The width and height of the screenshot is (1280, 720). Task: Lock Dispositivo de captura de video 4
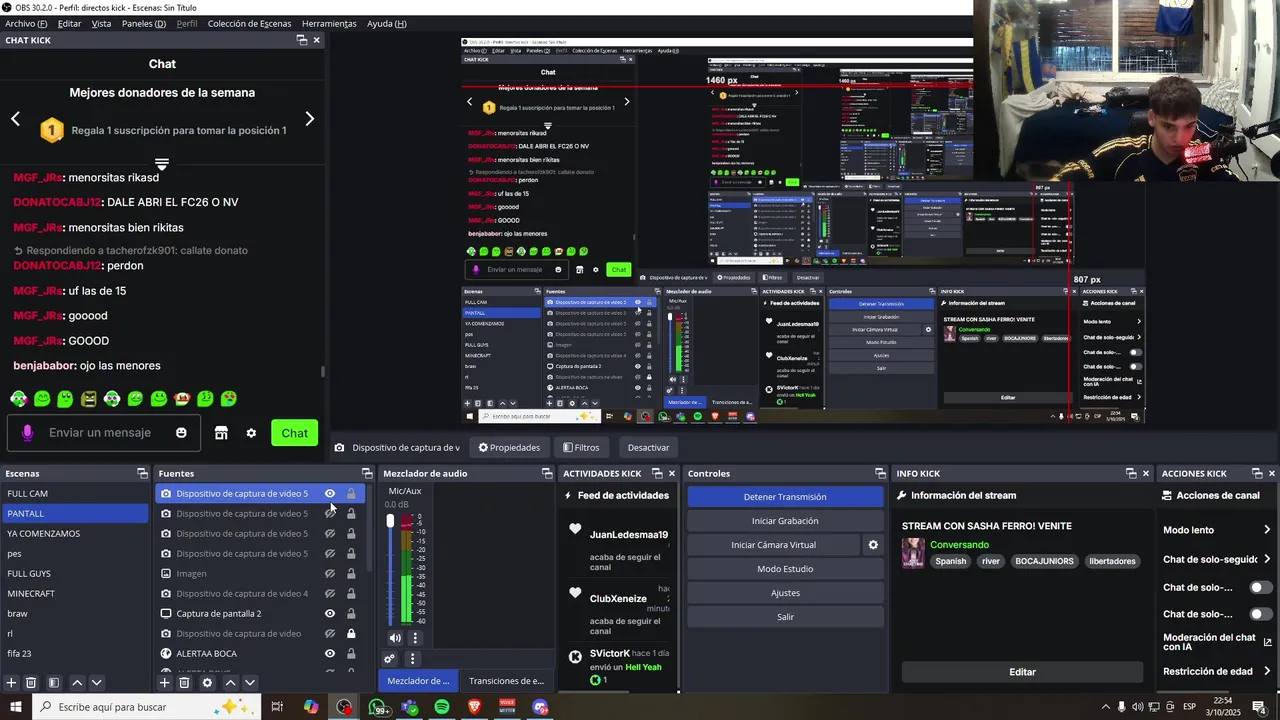(x=351, y=593)
